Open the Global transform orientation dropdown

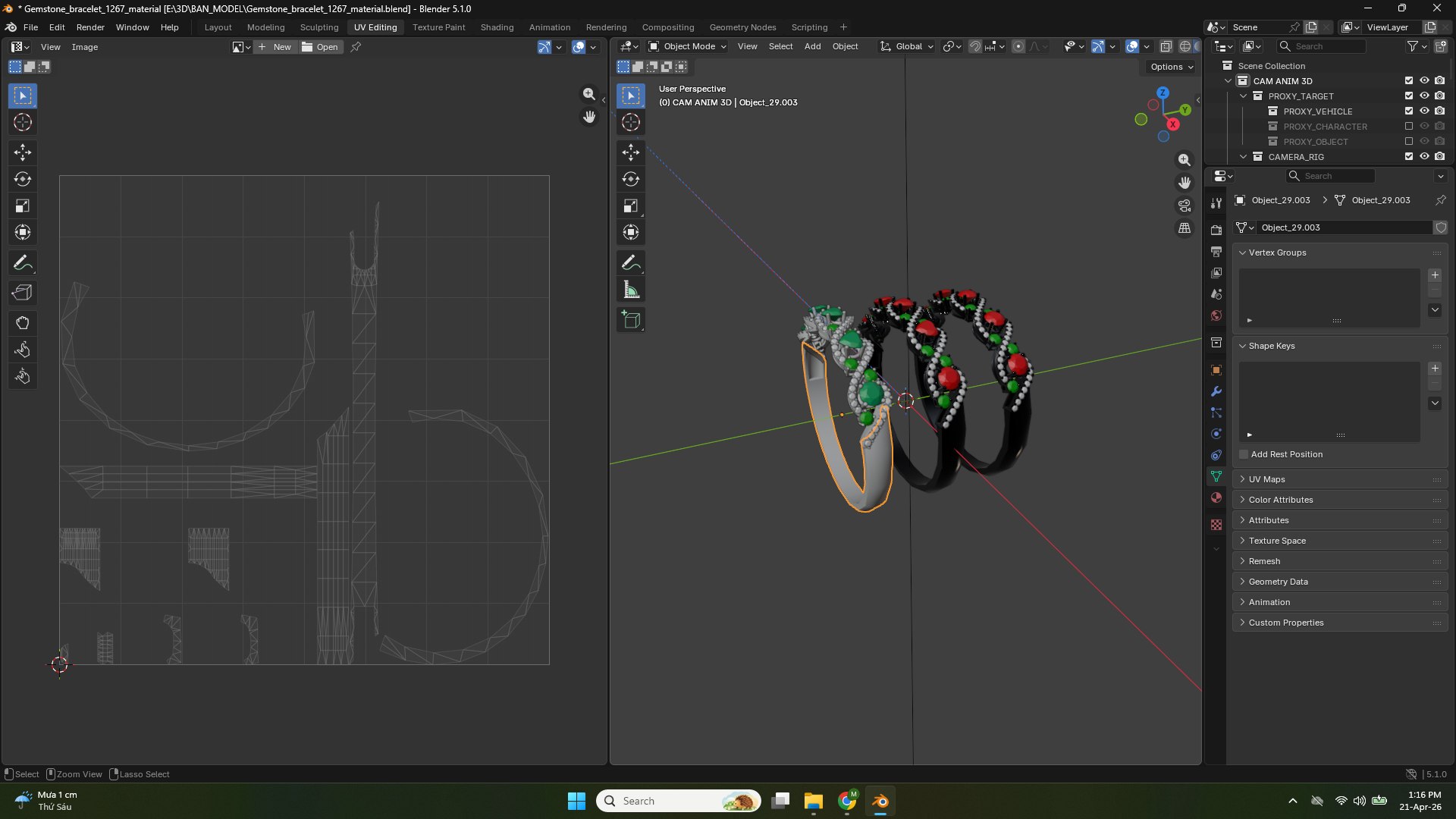(x=906, y=46)
